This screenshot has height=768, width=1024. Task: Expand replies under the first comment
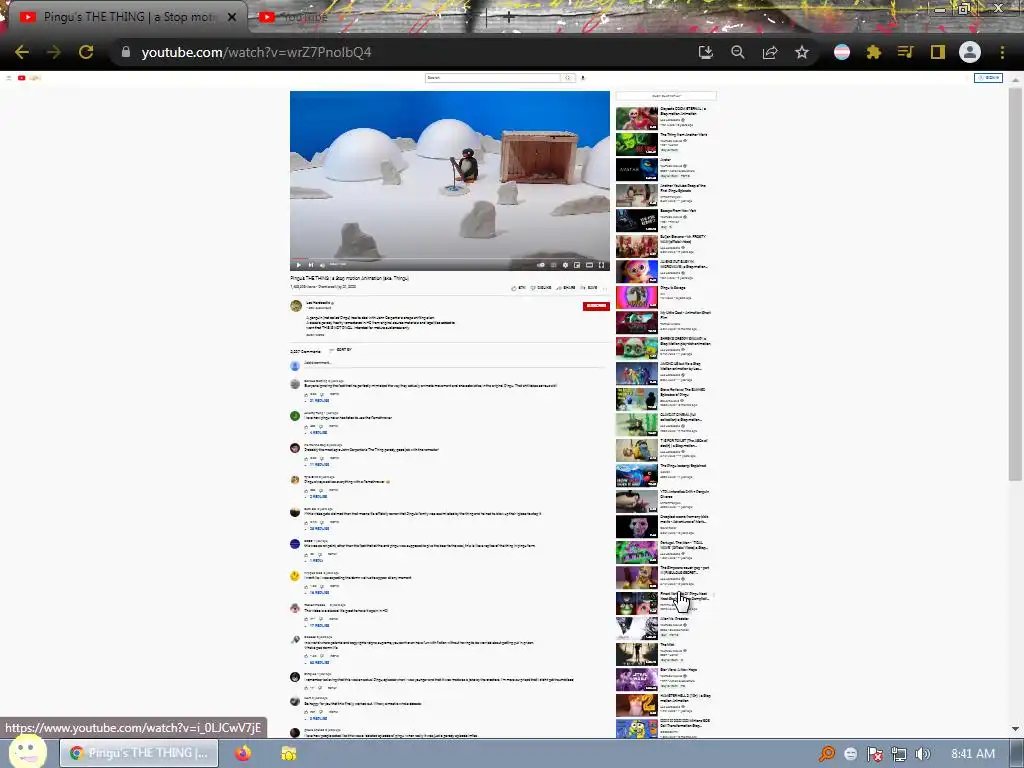pos(317,400)
